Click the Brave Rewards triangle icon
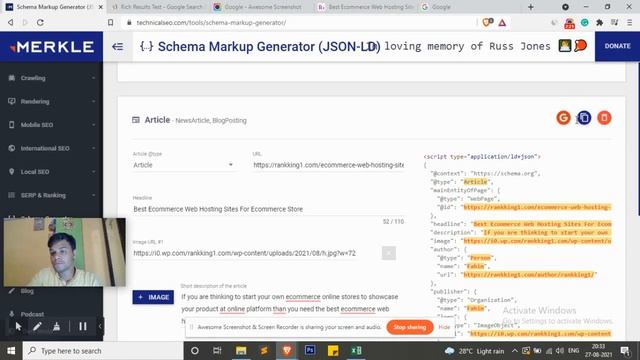Image resolution: width=640 pixels, height=360 pixels. (x=502, y=22)
